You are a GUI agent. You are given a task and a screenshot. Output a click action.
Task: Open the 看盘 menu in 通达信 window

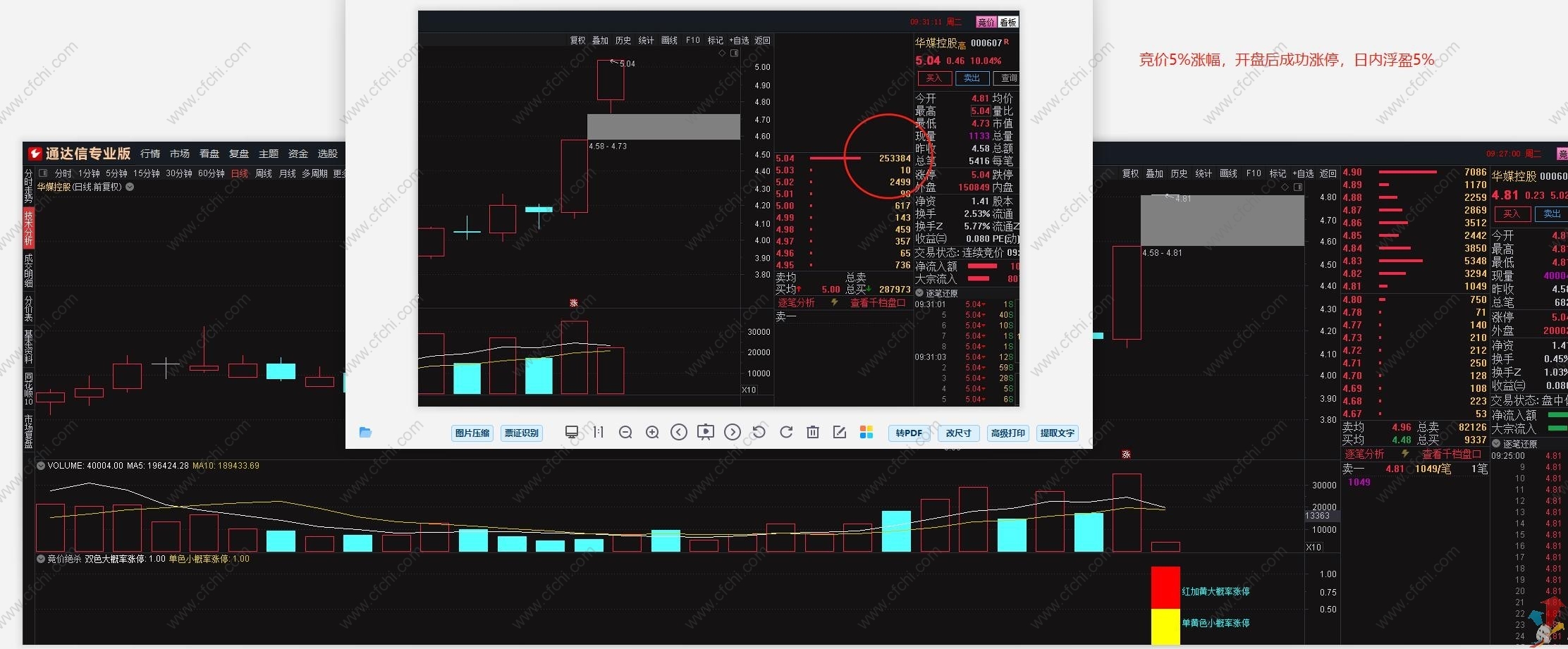pos(209,154)
